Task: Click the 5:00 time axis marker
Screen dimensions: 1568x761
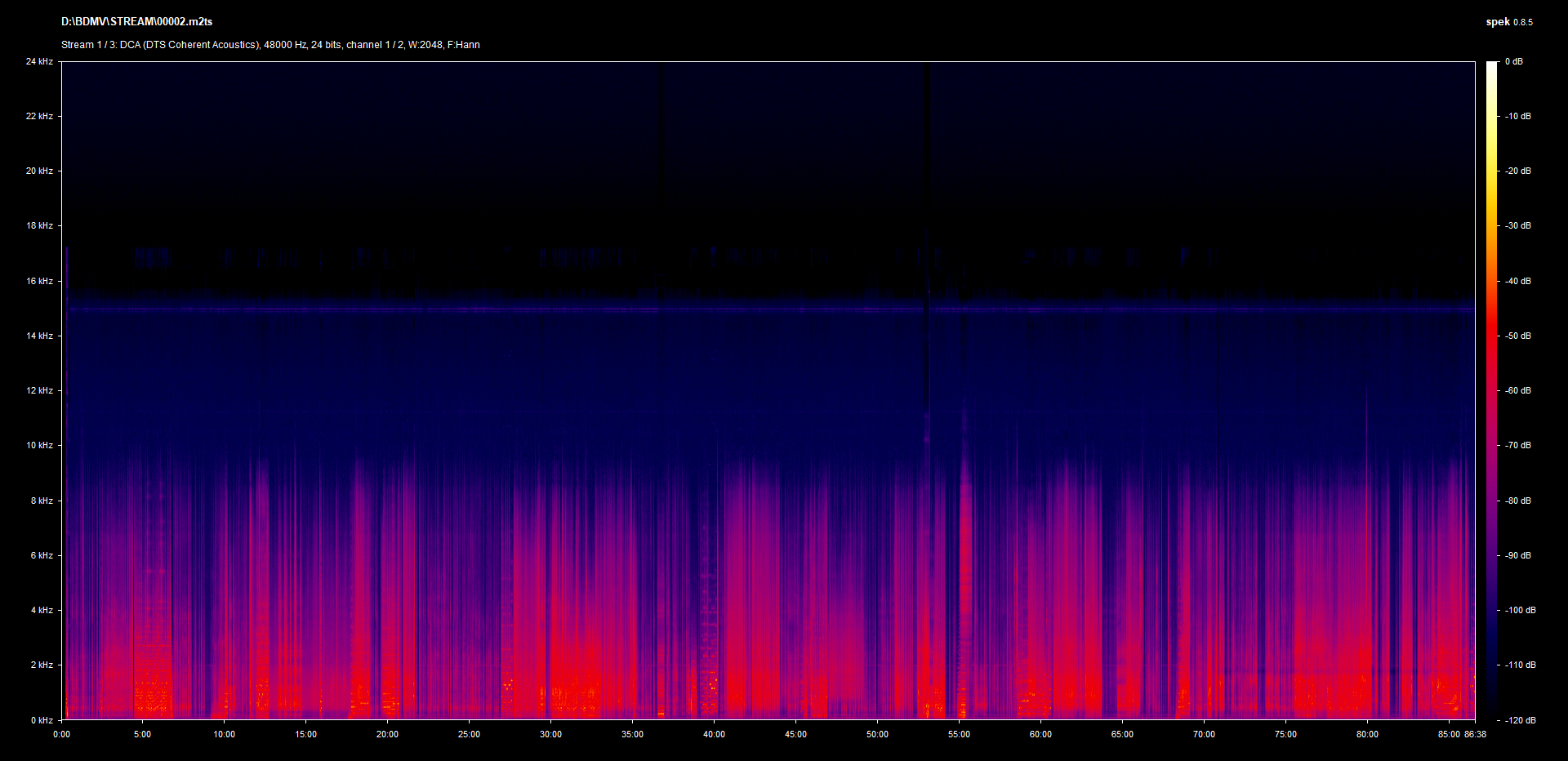Action: click(142, 734)
